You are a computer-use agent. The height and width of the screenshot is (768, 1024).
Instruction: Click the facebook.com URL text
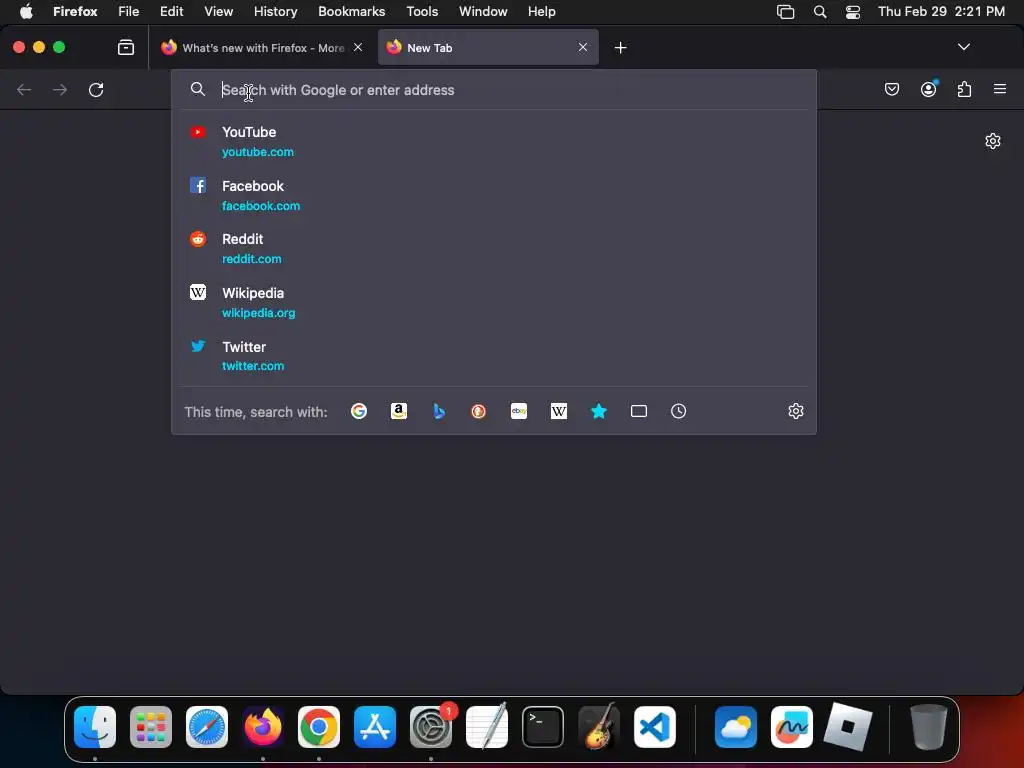tap(261, 206)
